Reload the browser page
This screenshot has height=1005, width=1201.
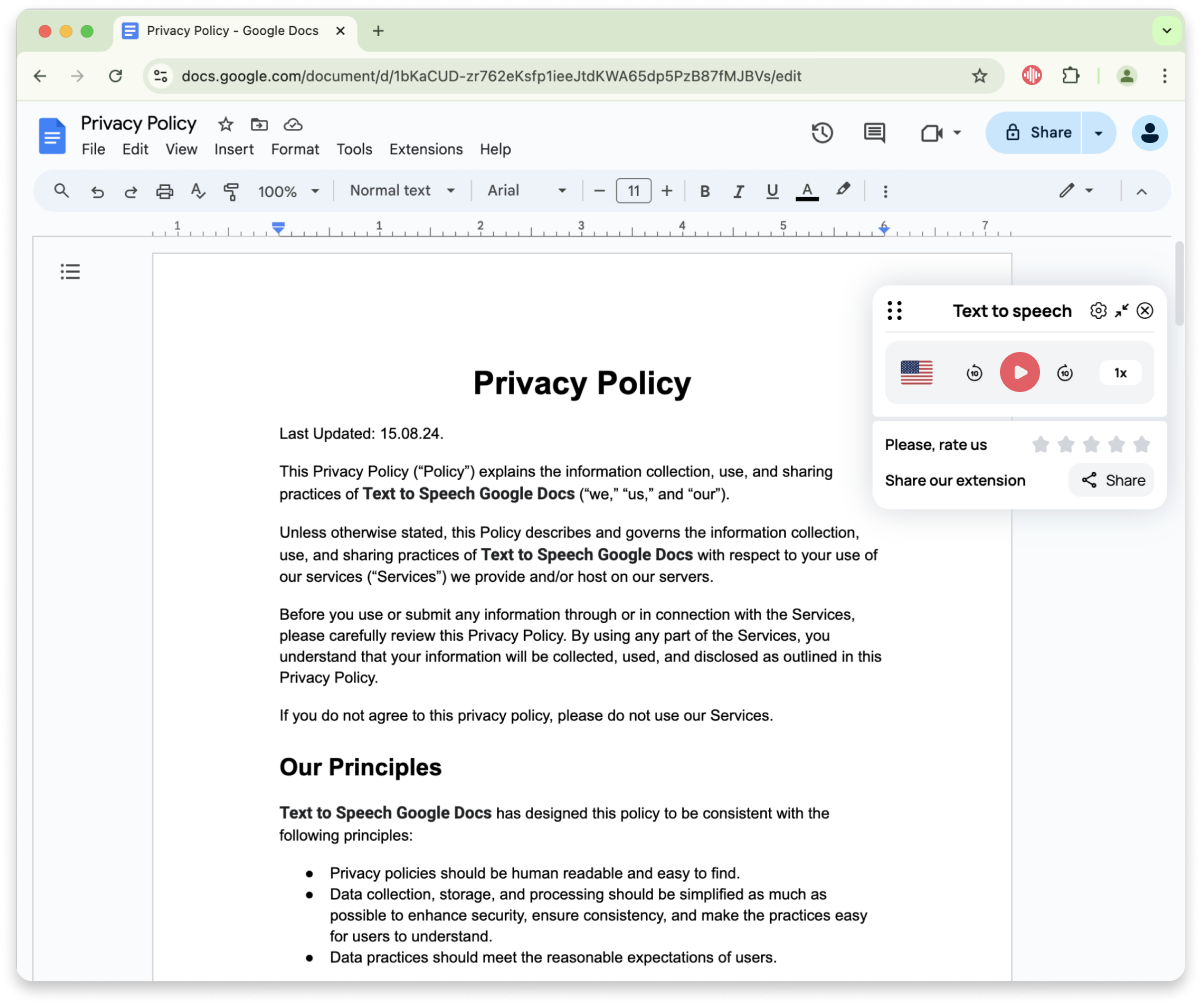115,76
